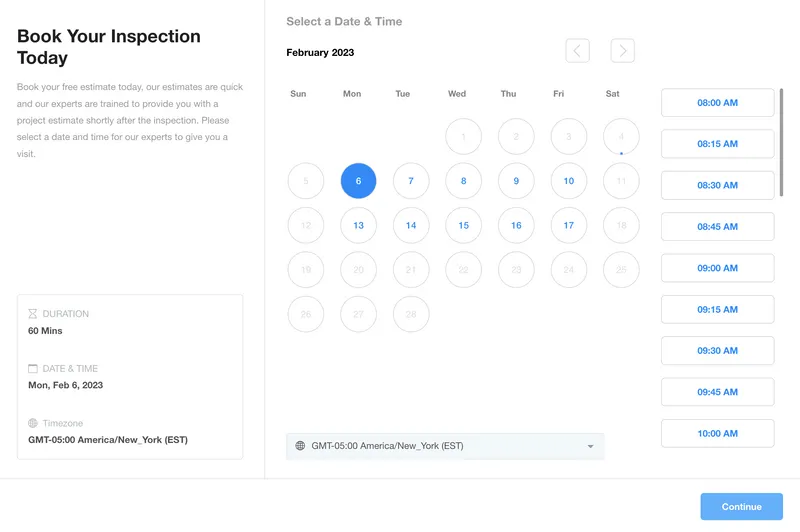The width and height of the screenshot is (800, 532).
Task: Click the globe icon beside Timezone label
Action: (33, 423)
